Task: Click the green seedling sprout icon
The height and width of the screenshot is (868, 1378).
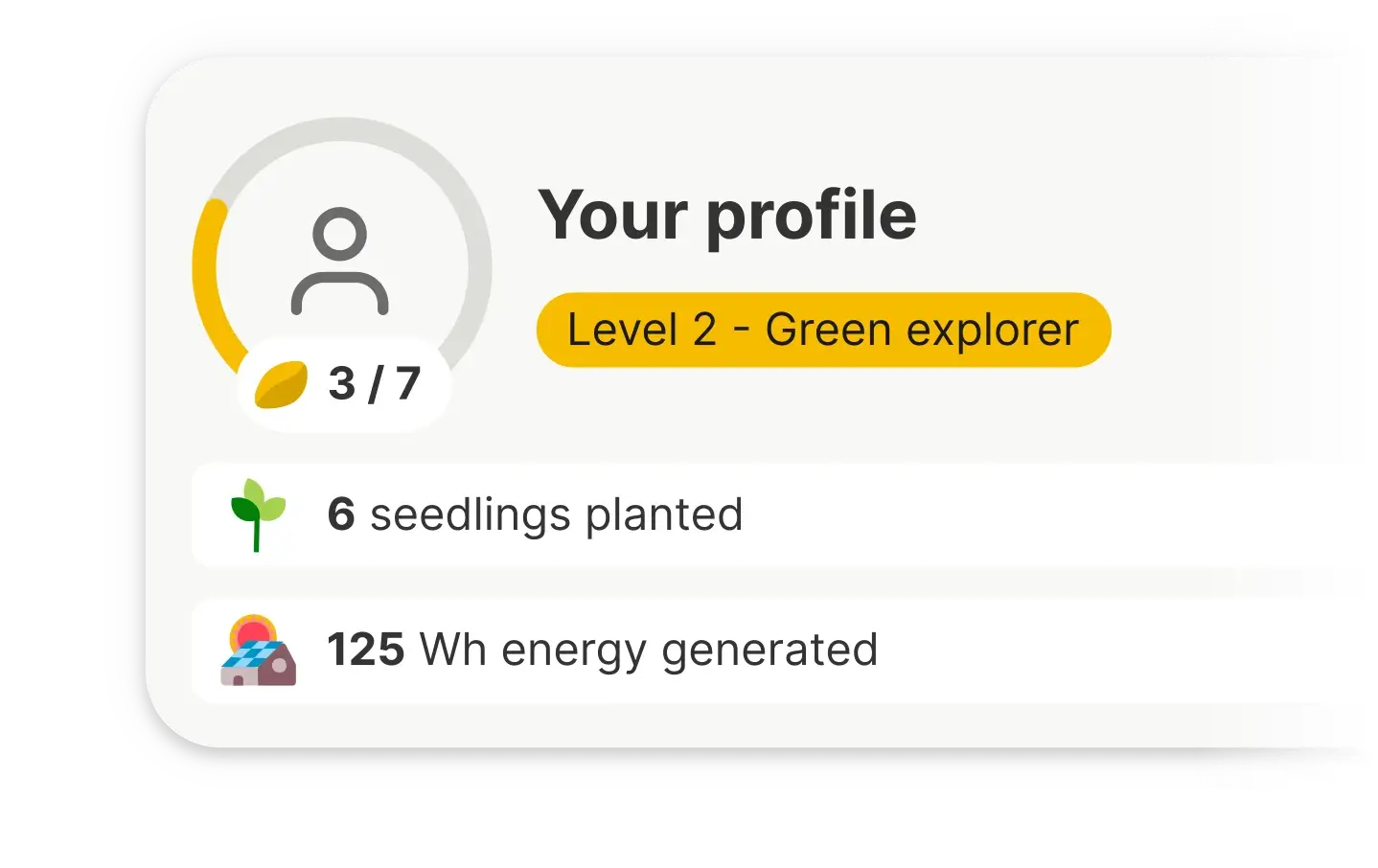Action: [x=258, y=515]
